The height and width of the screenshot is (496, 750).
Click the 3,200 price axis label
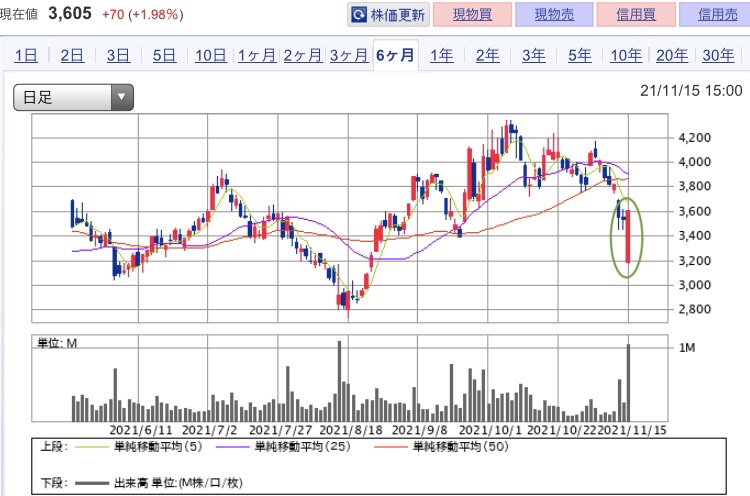coord(695,261)
